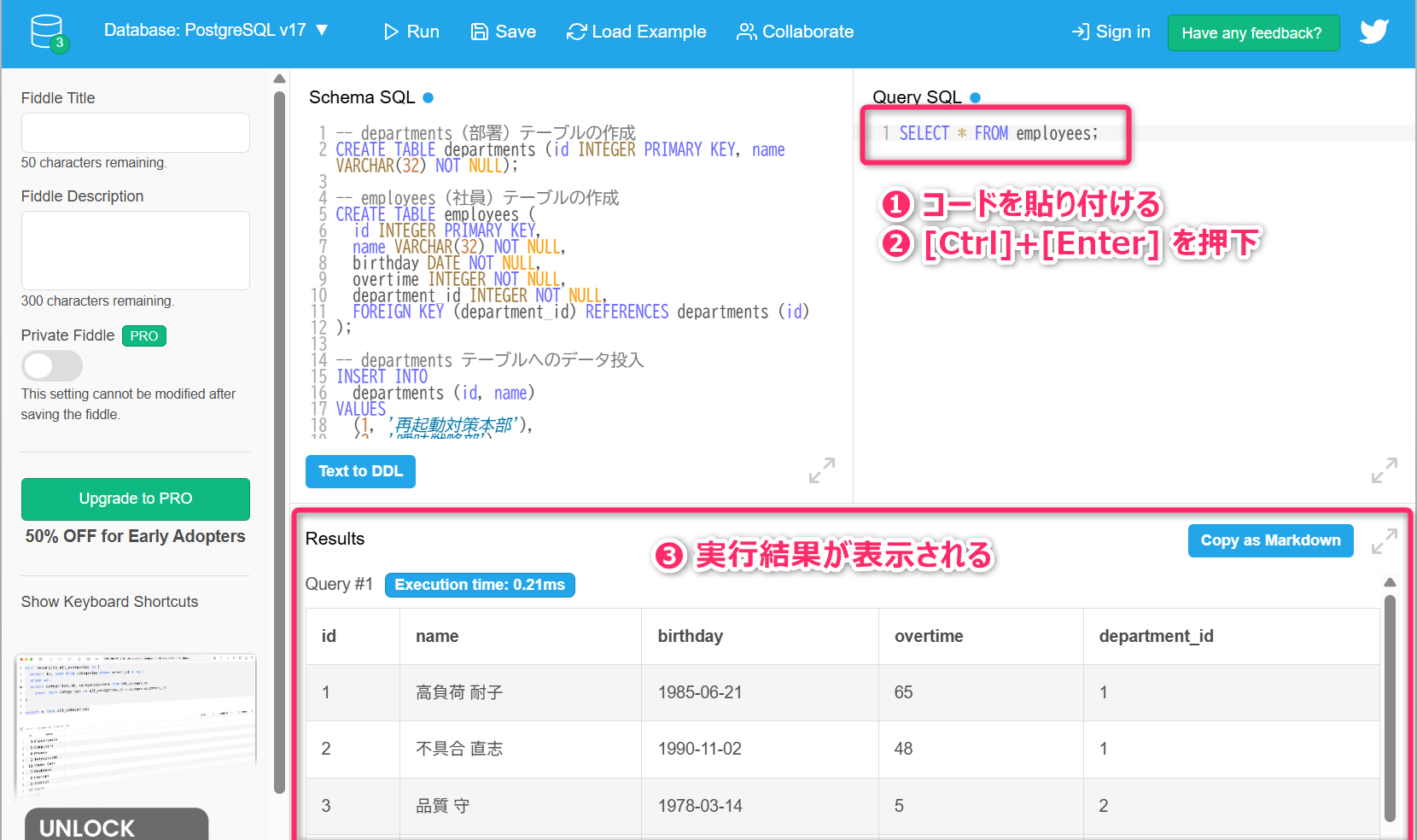Open the Database PostgreSQL v17 dropdown
This screenshot has width=1417, height=840.
[x=215, y=31]
